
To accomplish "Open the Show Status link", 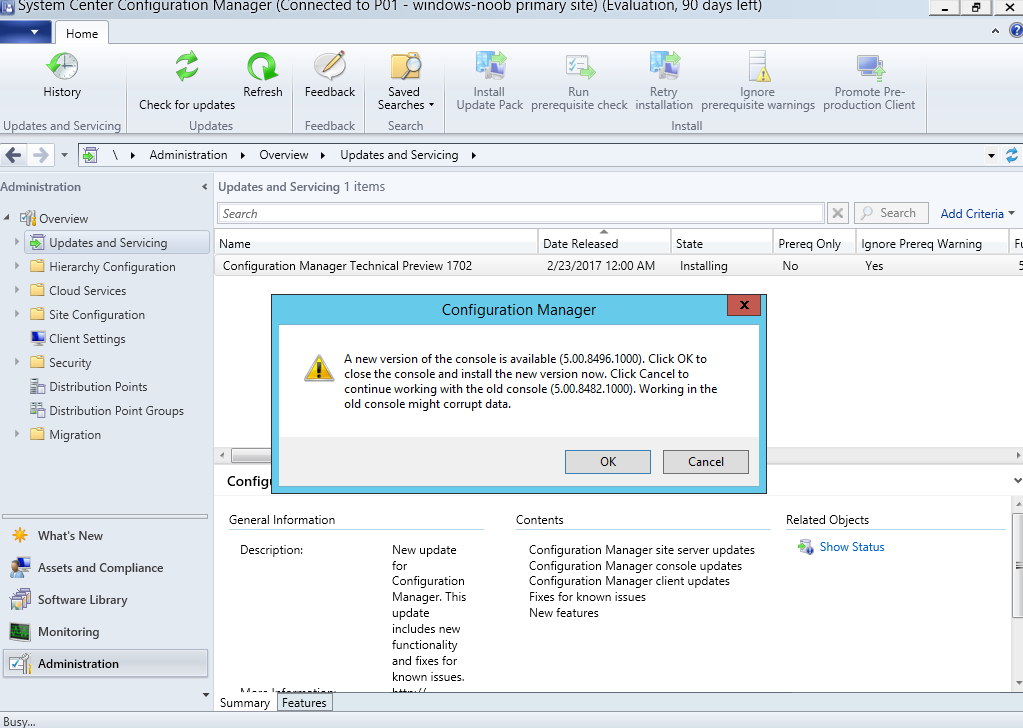I will tap(851, 547).
